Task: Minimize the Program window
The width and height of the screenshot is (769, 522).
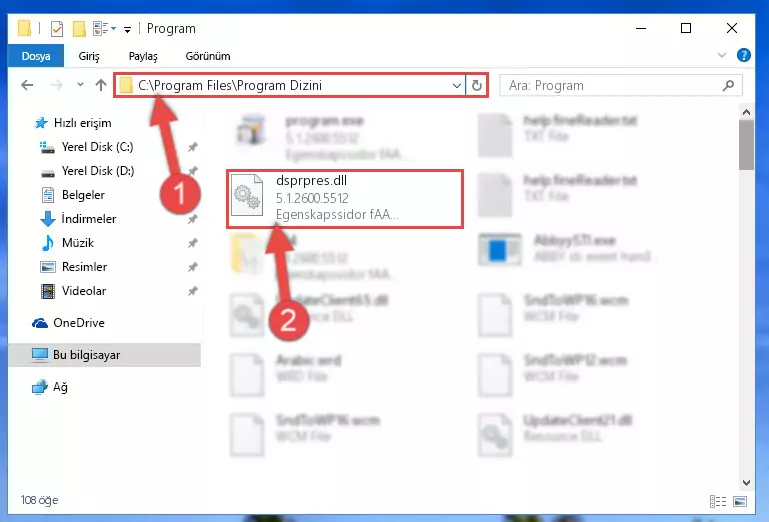Action: [641, 28]
